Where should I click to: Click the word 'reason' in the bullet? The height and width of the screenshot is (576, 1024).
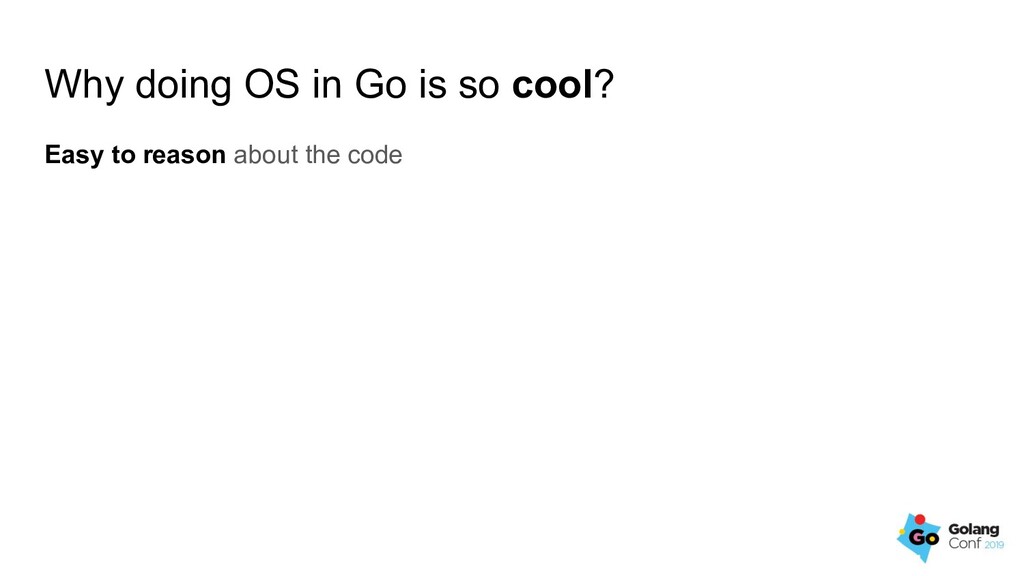coord(184,155)
